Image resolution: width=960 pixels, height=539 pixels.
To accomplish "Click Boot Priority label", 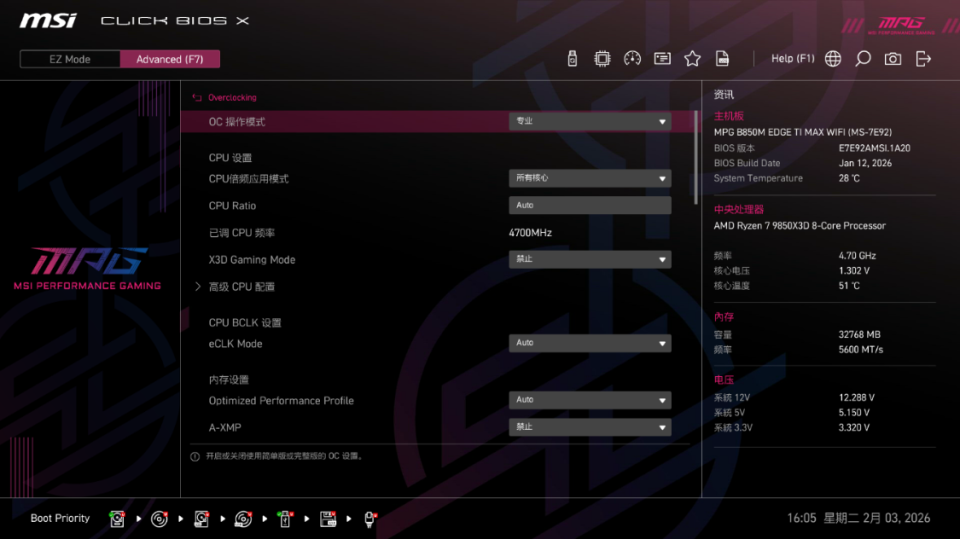I will [x=60, y=518].
